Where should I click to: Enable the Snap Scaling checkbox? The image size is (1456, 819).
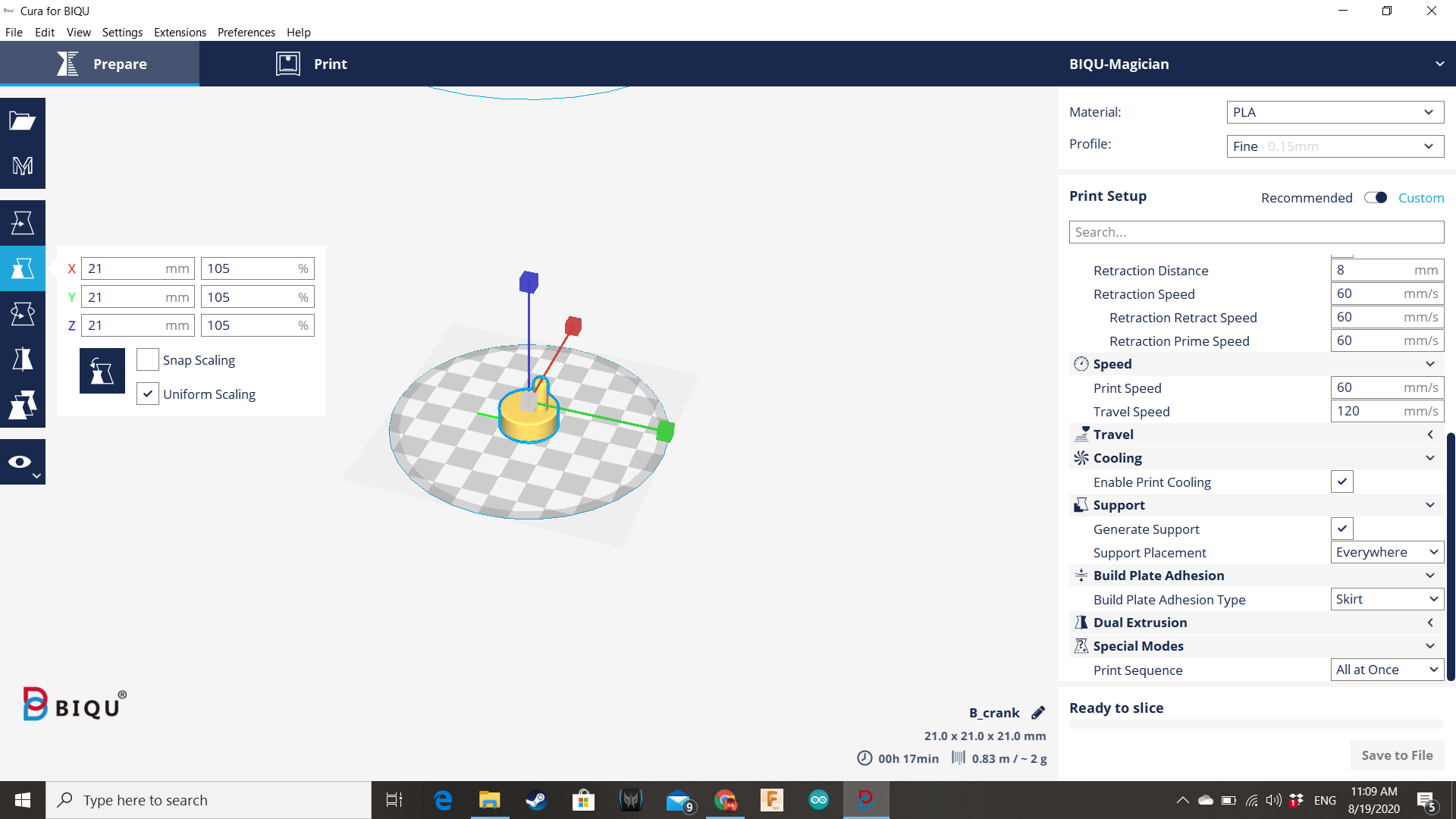point(147,360)
